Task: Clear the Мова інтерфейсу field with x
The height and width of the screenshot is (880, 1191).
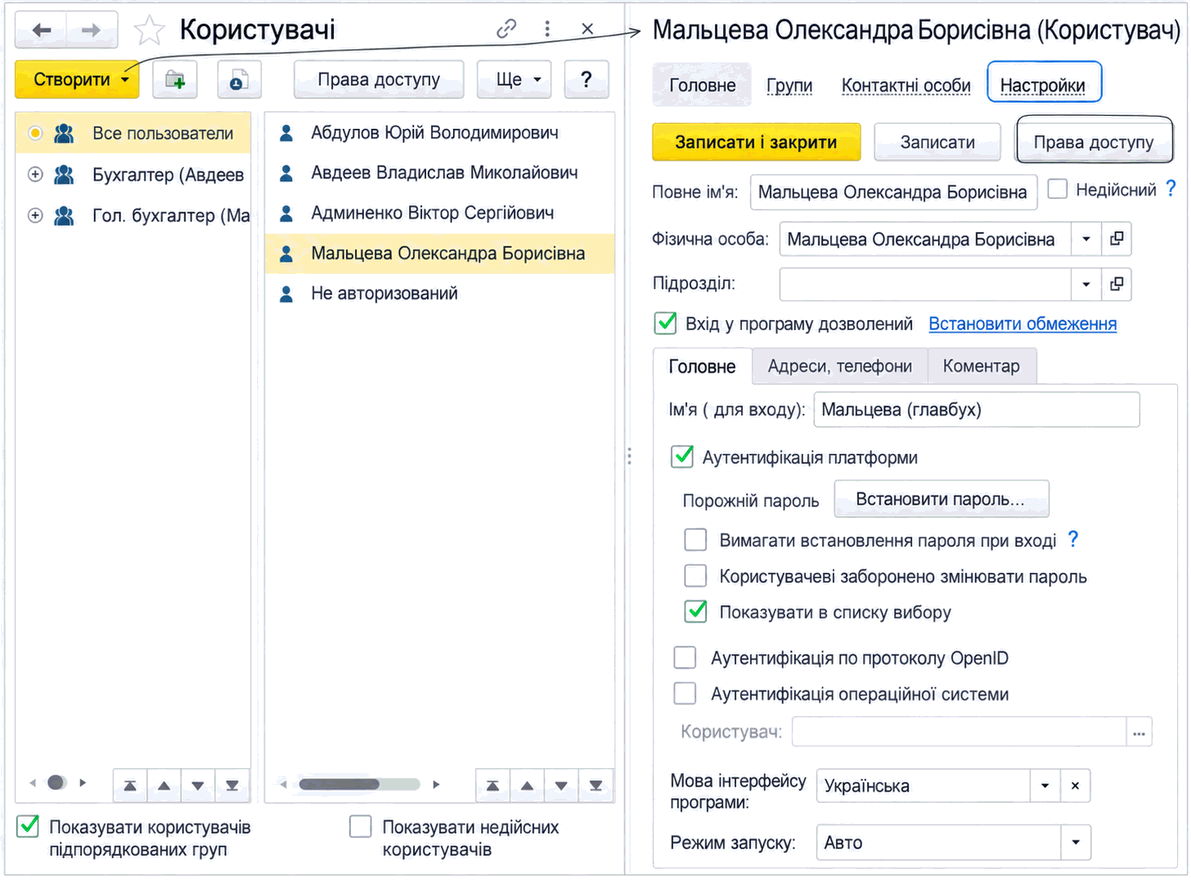Action: [1075, 786]
